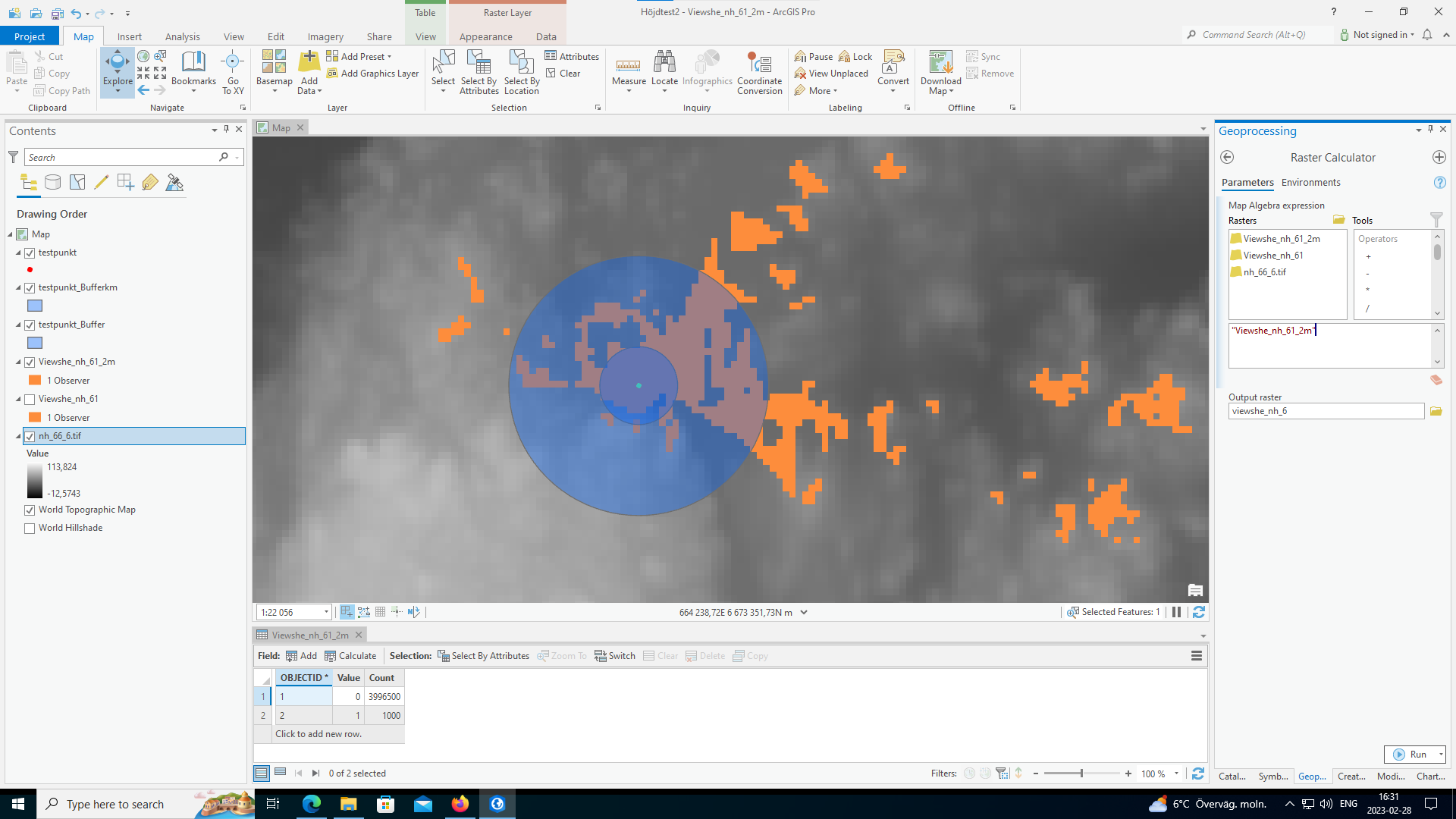
Task: Open the Insert ribbon tab
Action: pyautogui.click(x=129, y=36)
